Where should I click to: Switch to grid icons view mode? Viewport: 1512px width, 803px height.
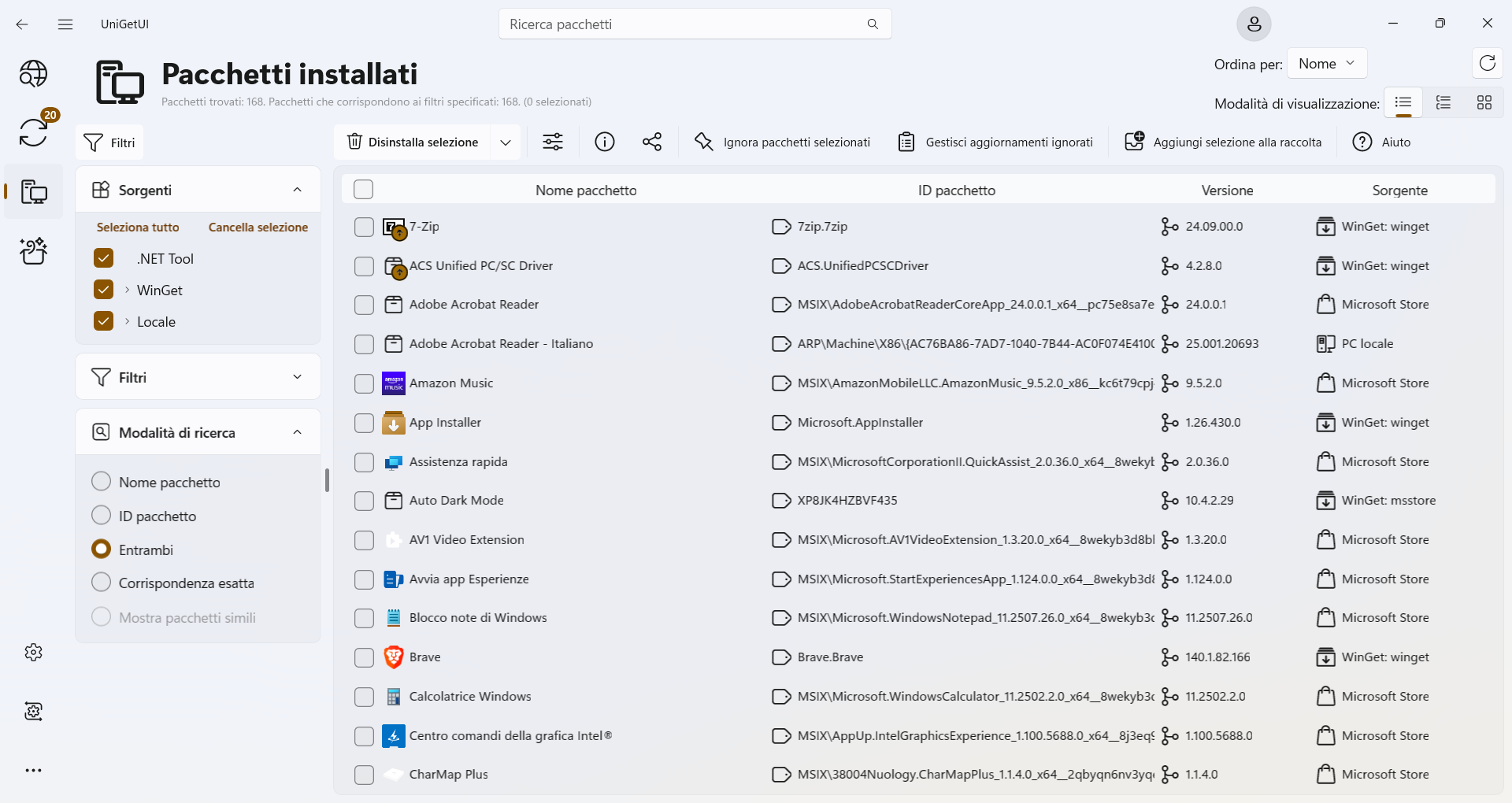point(1484,102)
